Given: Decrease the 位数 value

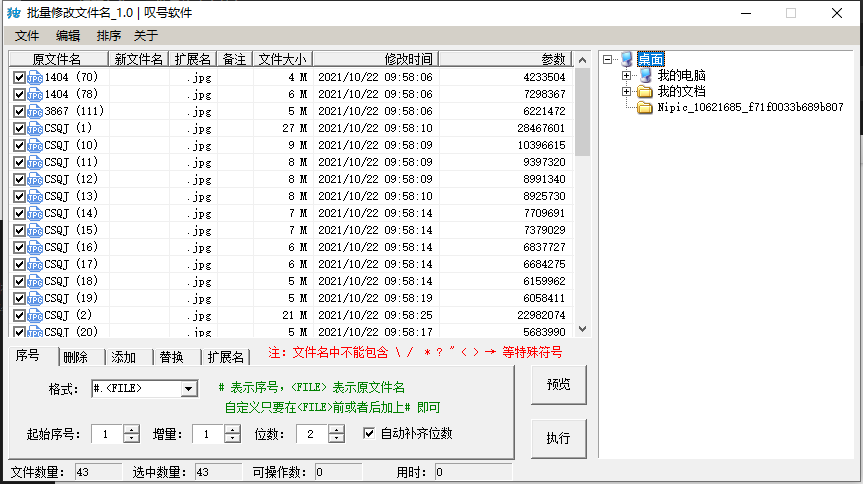Looking at the screenshot, I should pos(336,438).
